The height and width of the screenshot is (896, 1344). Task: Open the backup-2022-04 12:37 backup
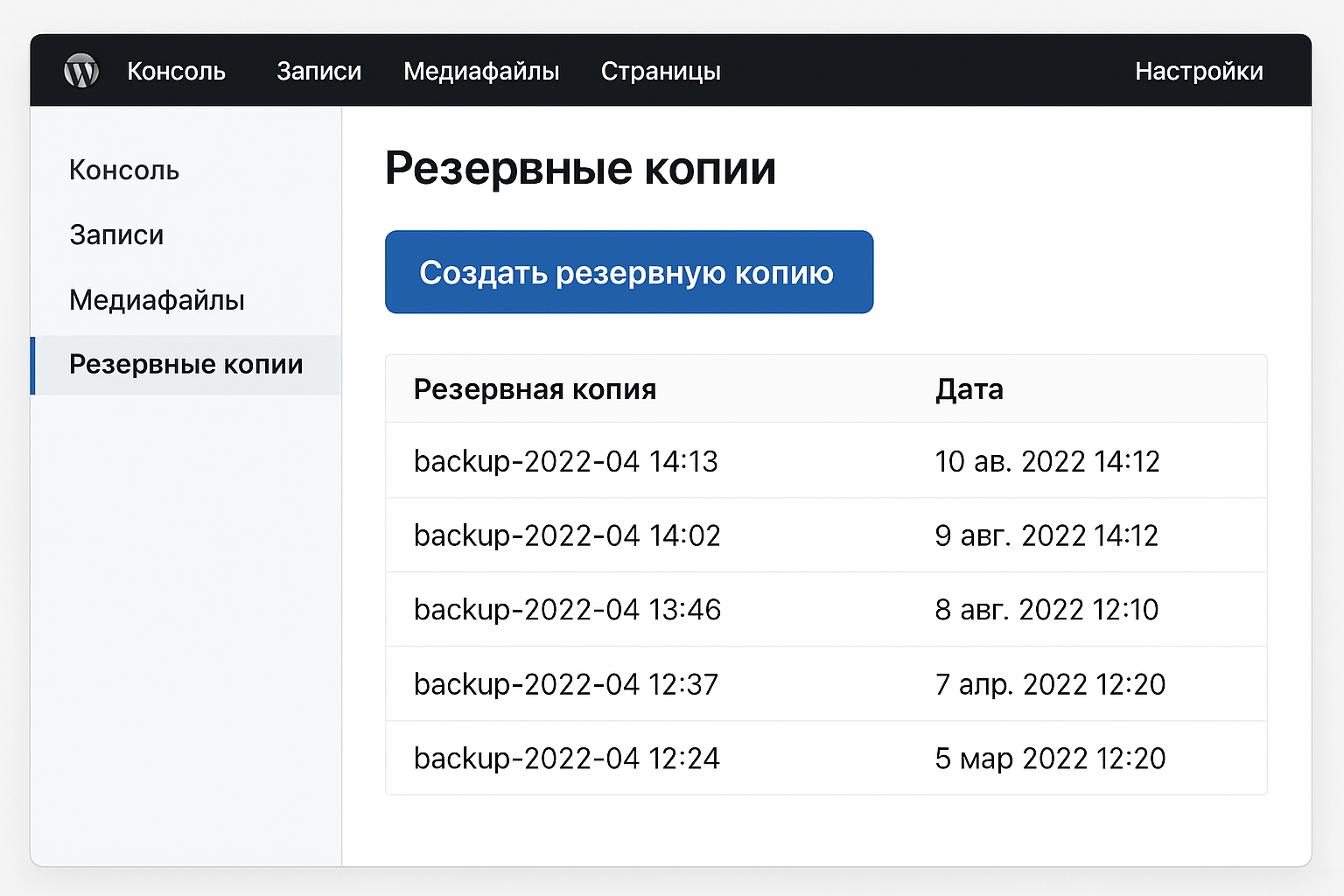(x=565, y=684)
